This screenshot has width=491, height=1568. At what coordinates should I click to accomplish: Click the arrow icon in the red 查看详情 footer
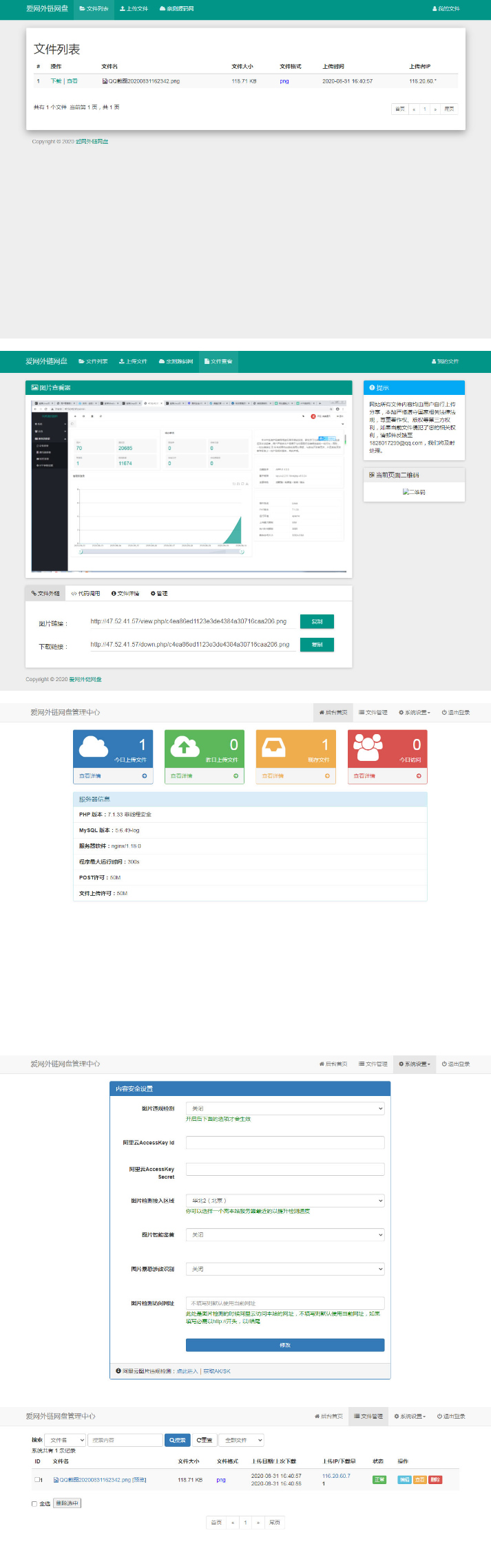point(419,776)
